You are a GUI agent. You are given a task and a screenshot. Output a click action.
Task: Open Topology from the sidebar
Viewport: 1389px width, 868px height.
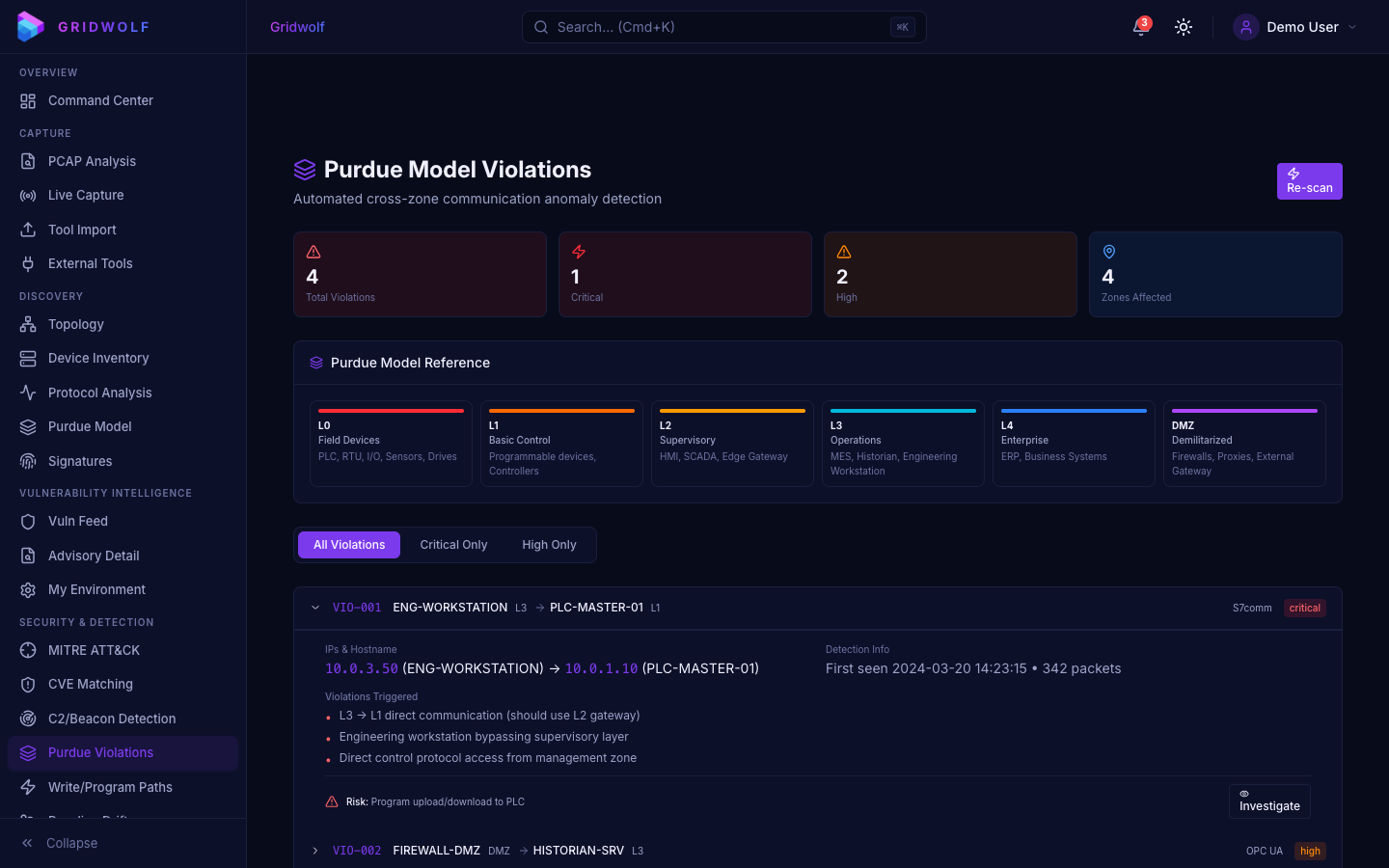click(75, 324)
